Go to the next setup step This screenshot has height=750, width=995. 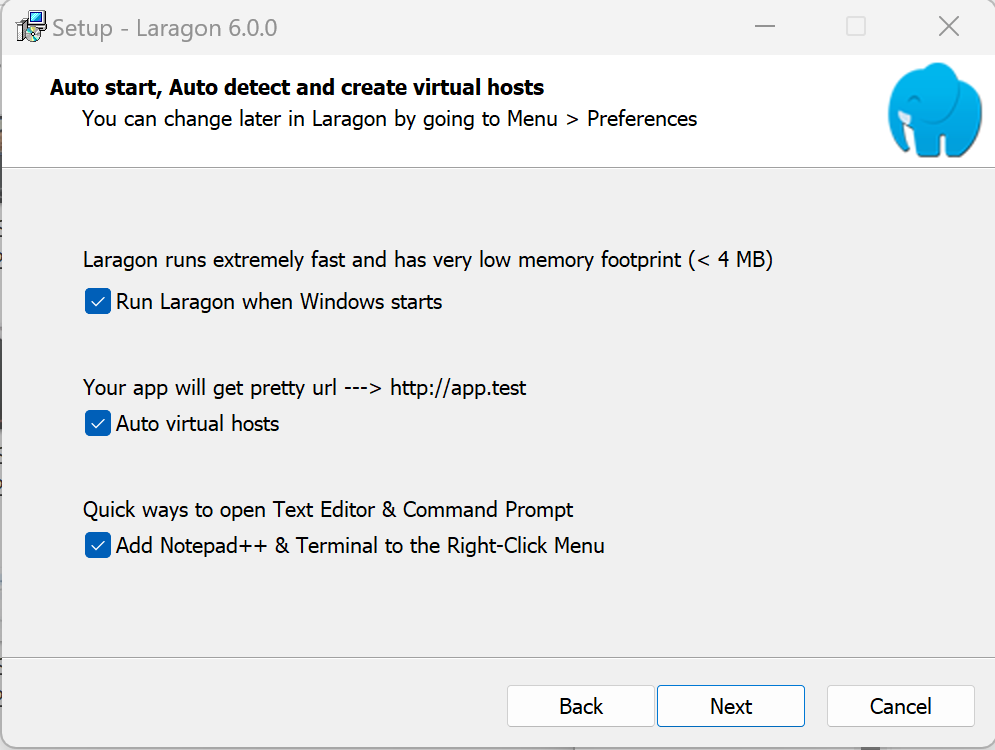coord(730,706)
